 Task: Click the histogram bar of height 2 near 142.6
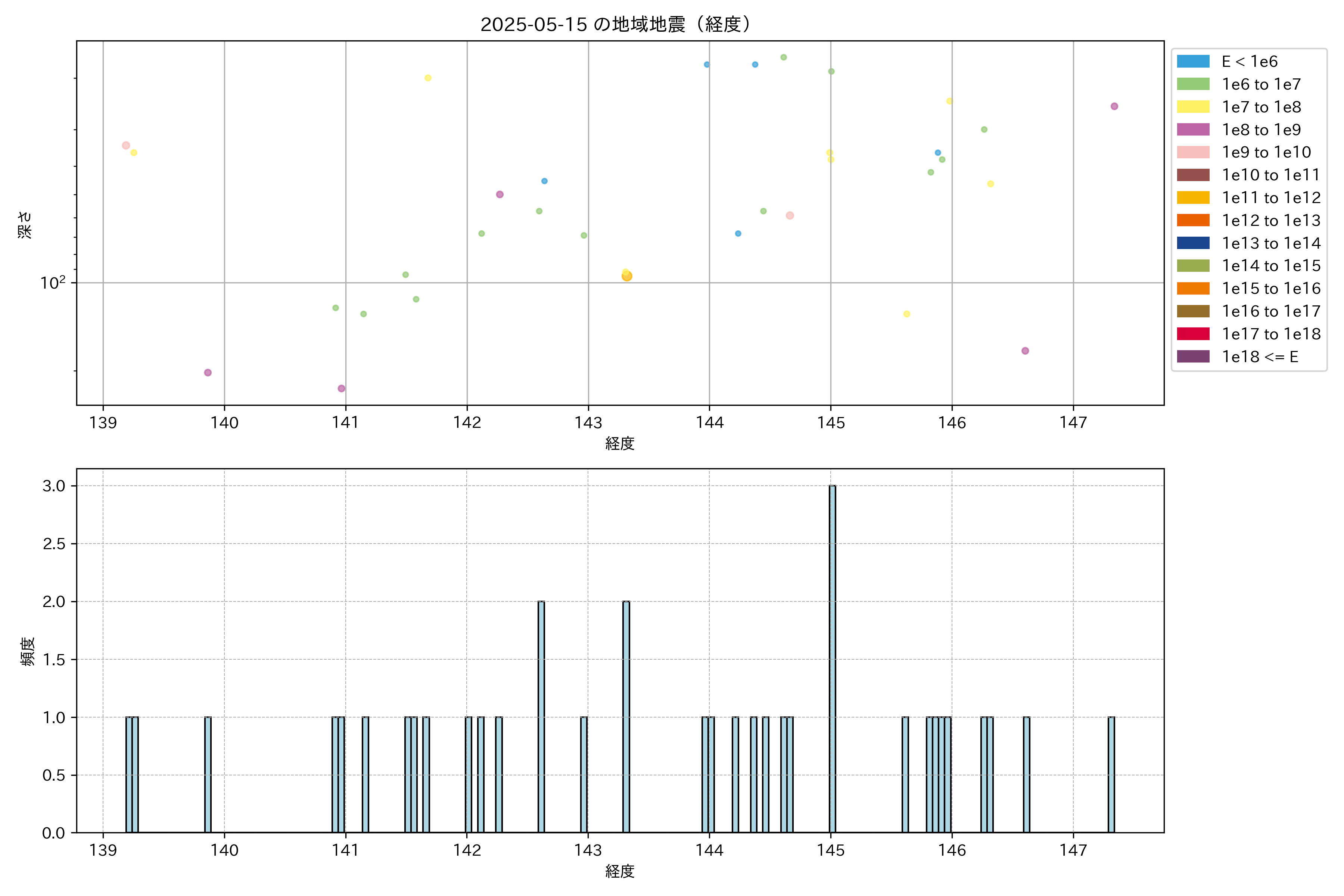click(x=541, y=716)
